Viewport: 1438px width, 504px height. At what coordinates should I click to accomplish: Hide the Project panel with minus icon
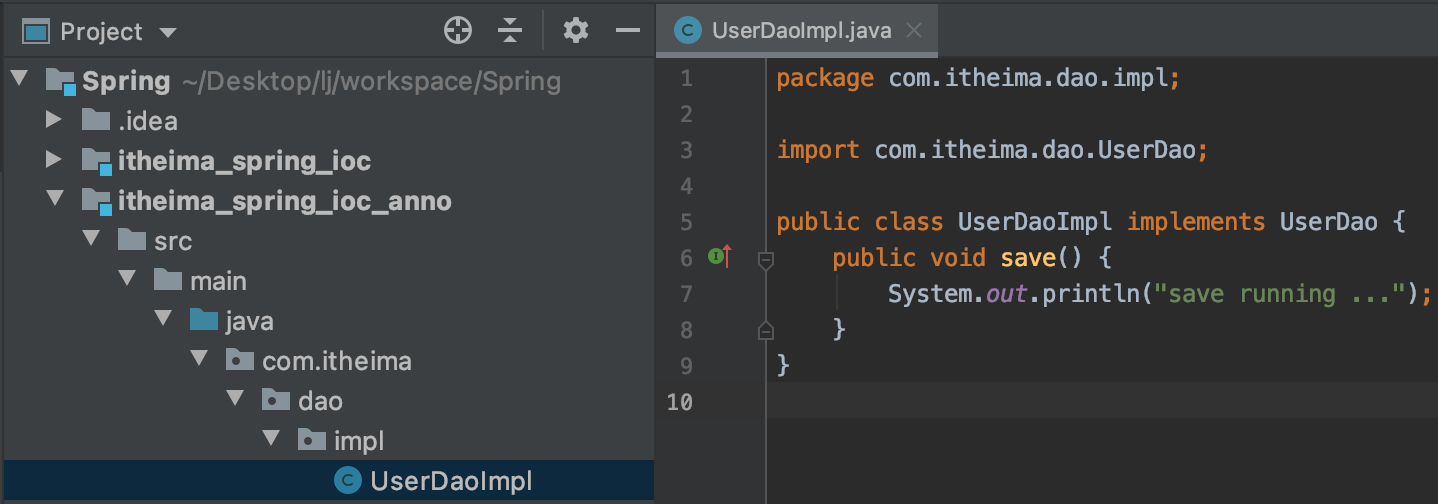(x=628, y=31)
